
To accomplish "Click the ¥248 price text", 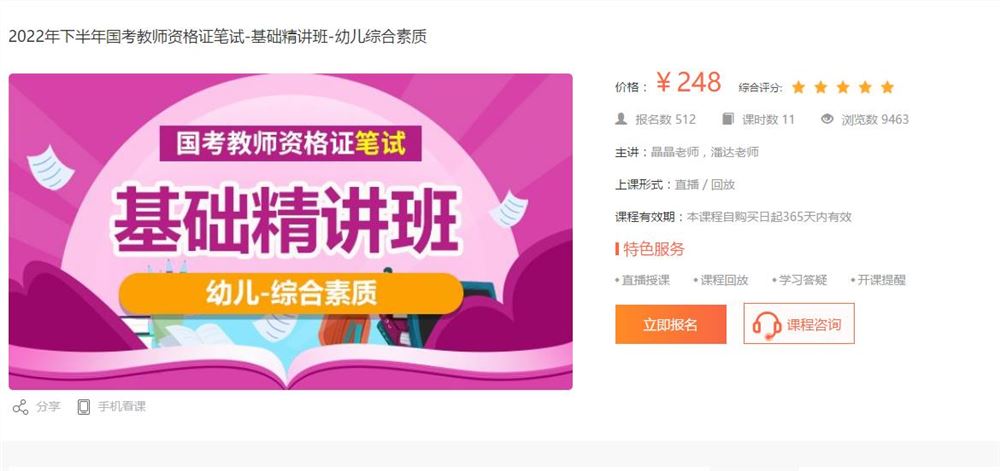I will coord(689,83).
